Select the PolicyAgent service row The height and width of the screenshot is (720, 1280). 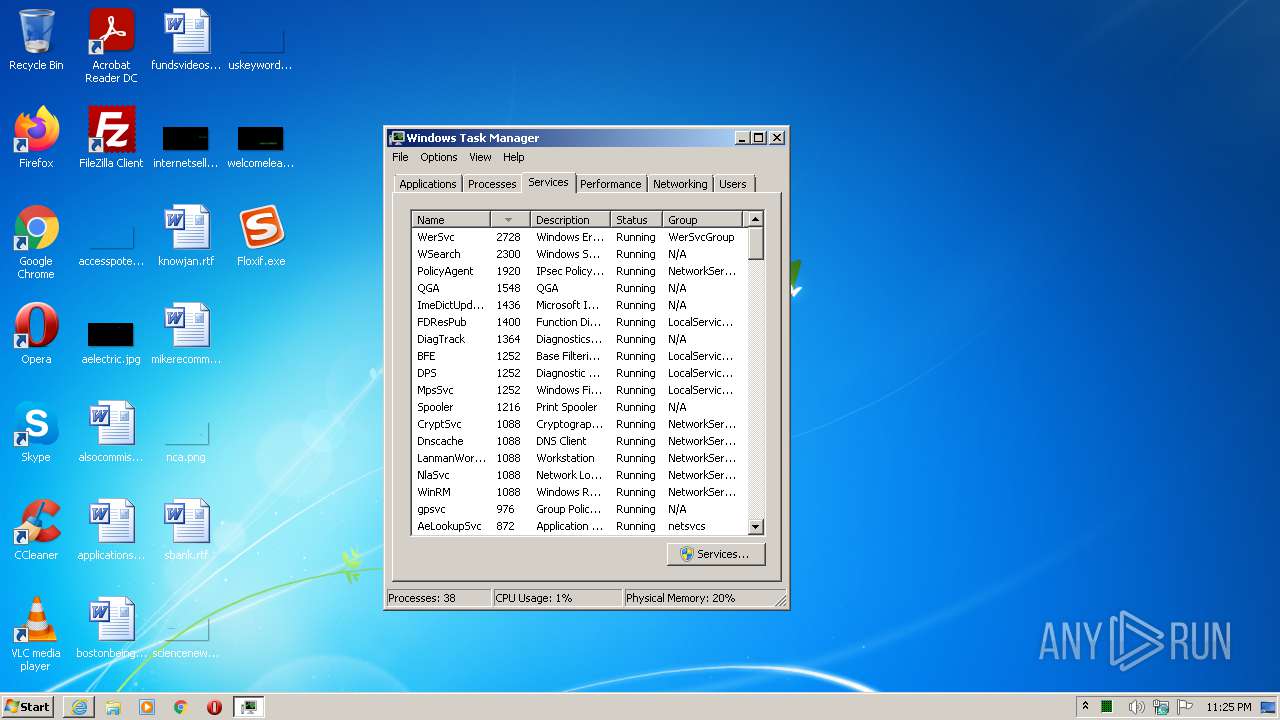point(579,271)
